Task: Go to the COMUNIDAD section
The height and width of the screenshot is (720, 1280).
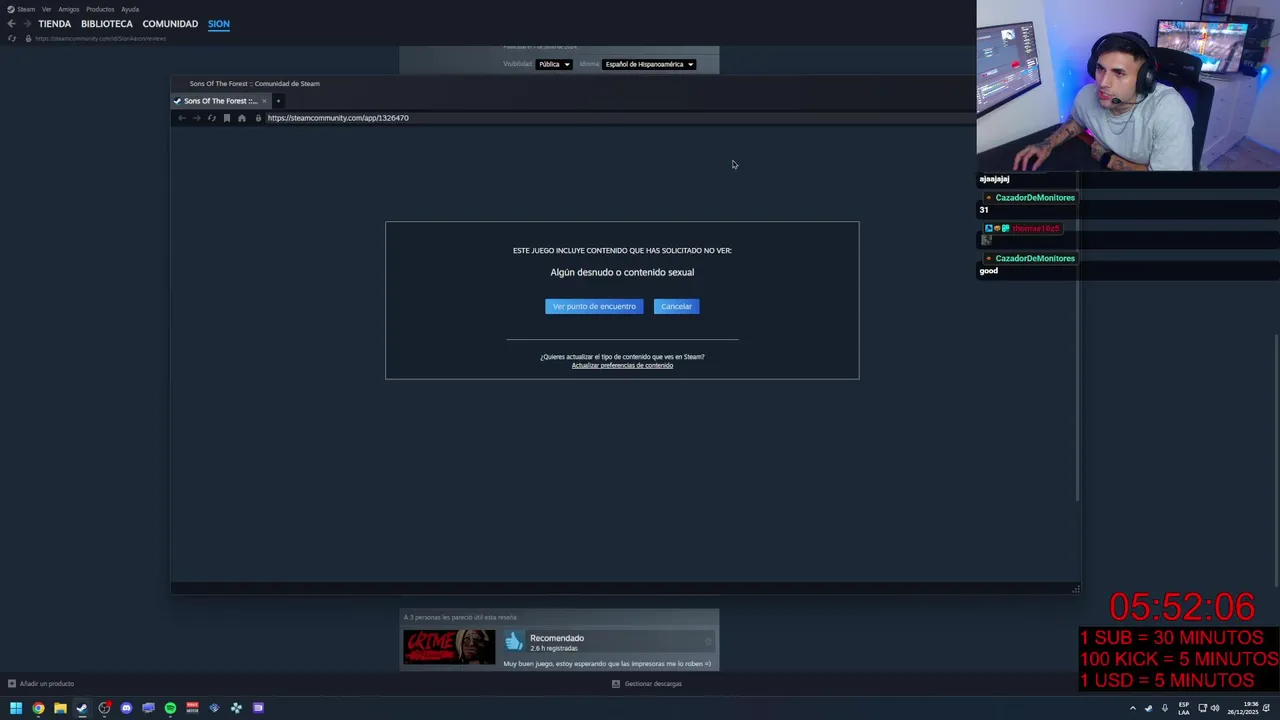Action: tap(170, 24)
